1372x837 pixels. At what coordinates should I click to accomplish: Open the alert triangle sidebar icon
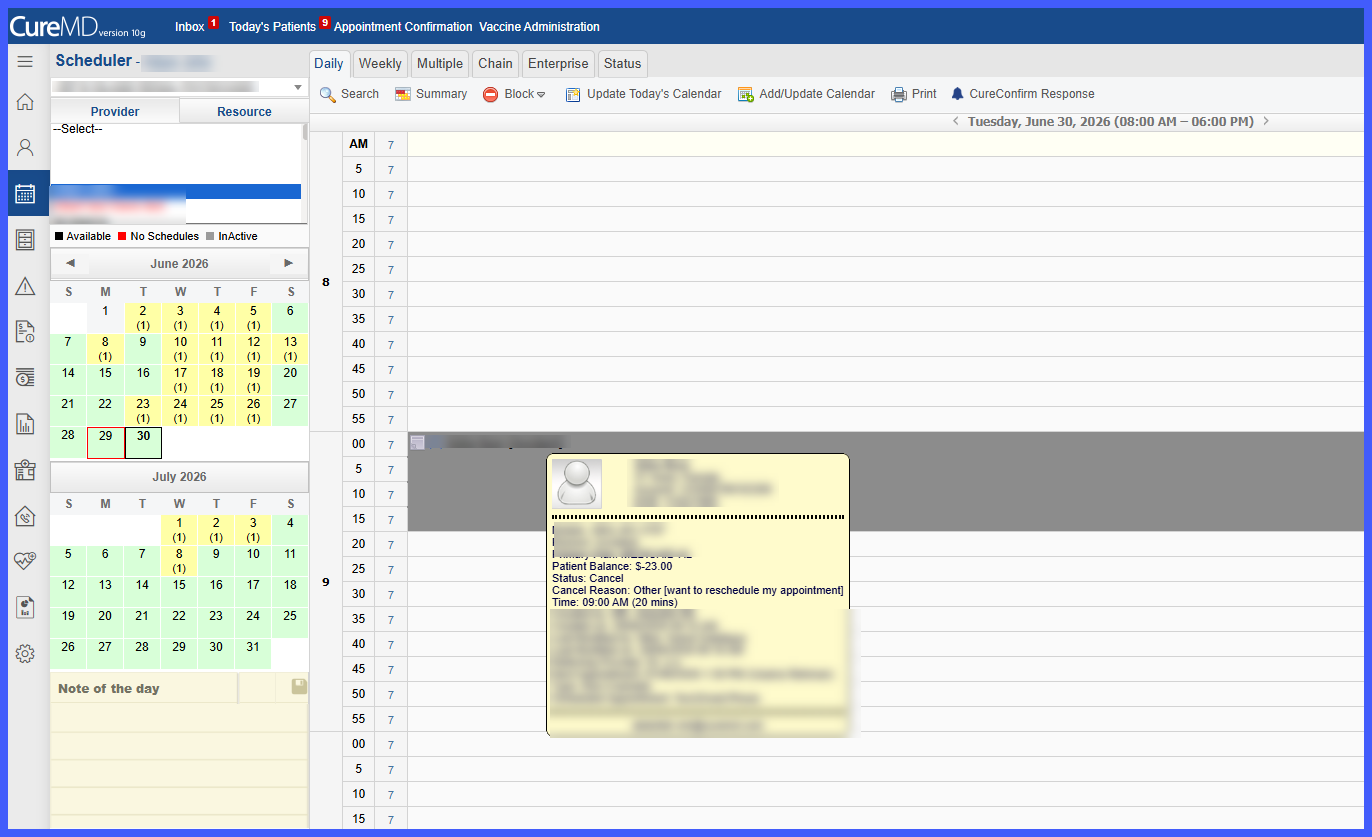[26, 287]
